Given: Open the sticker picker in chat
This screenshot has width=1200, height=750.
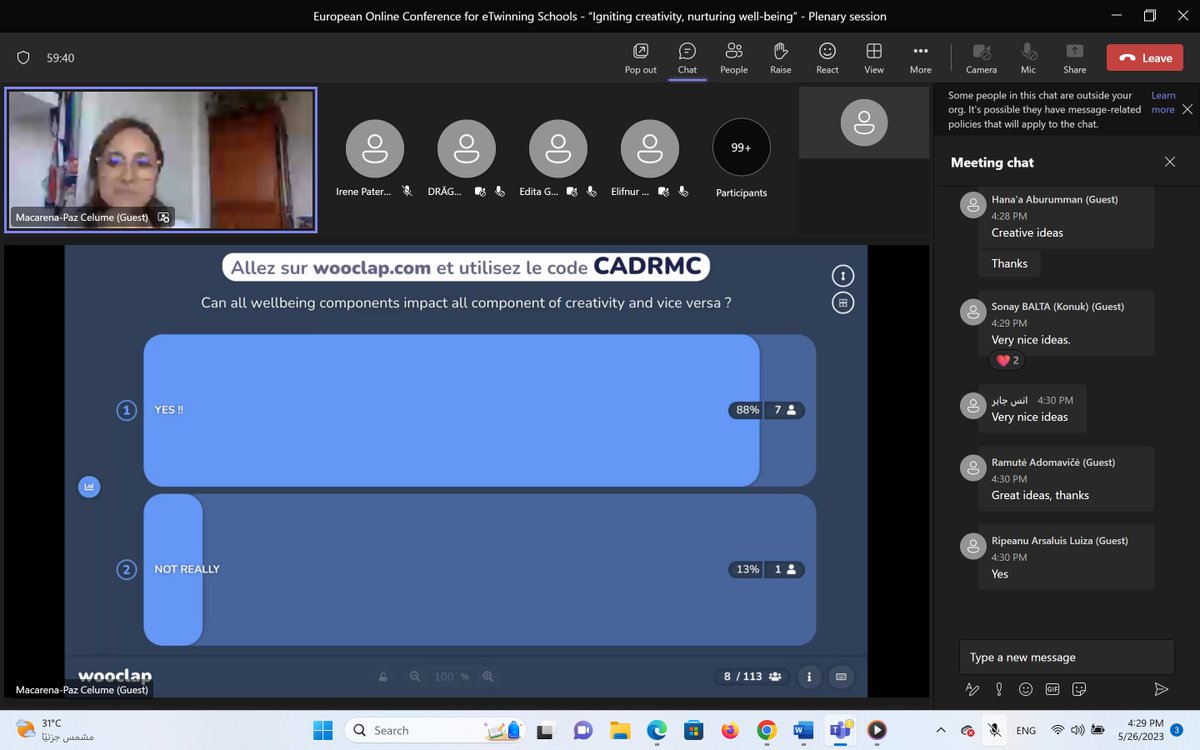Looking at the screenshot, I should (x=1079, y=689).
